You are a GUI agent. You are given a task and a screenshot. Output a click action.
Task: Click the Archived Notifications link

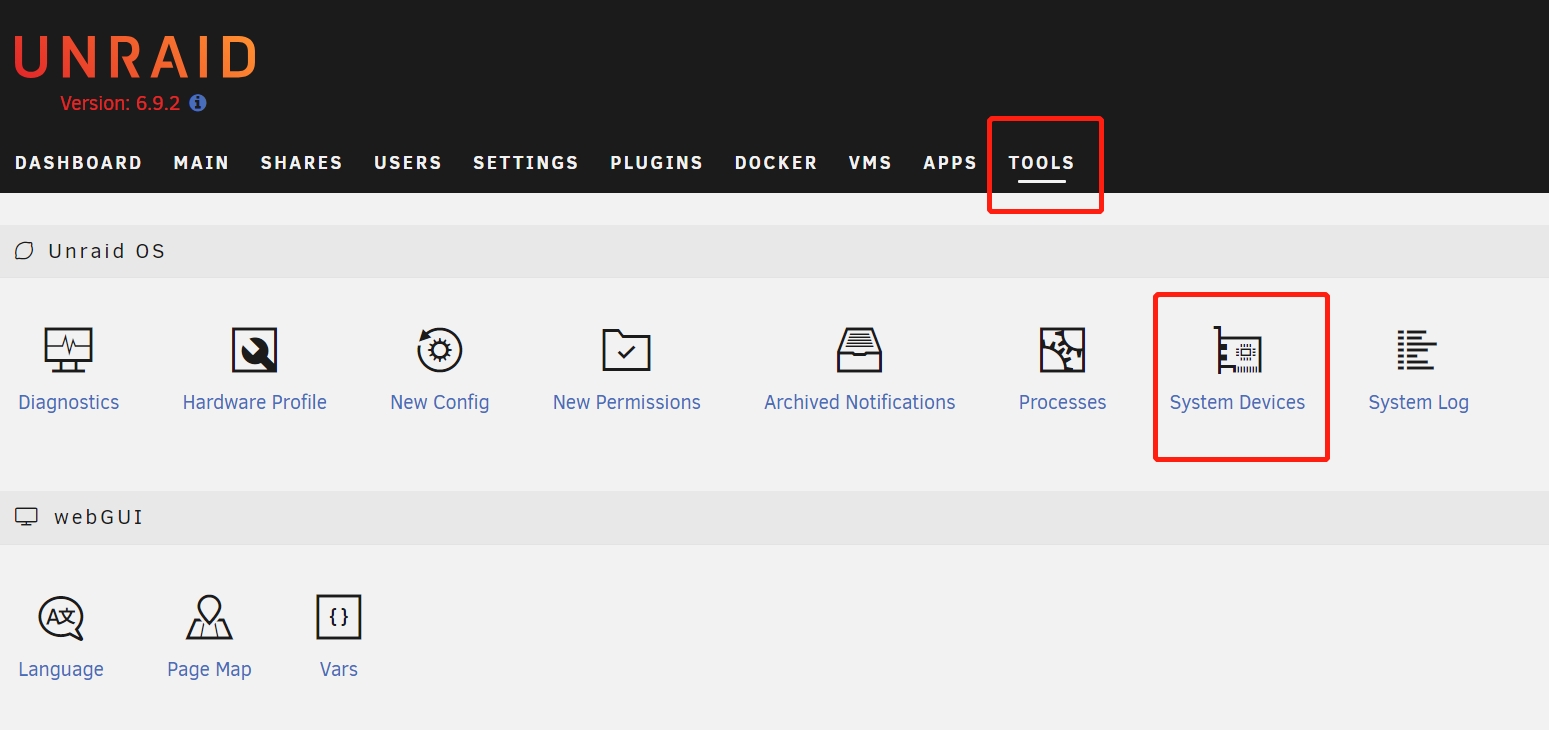pos(859,402)
